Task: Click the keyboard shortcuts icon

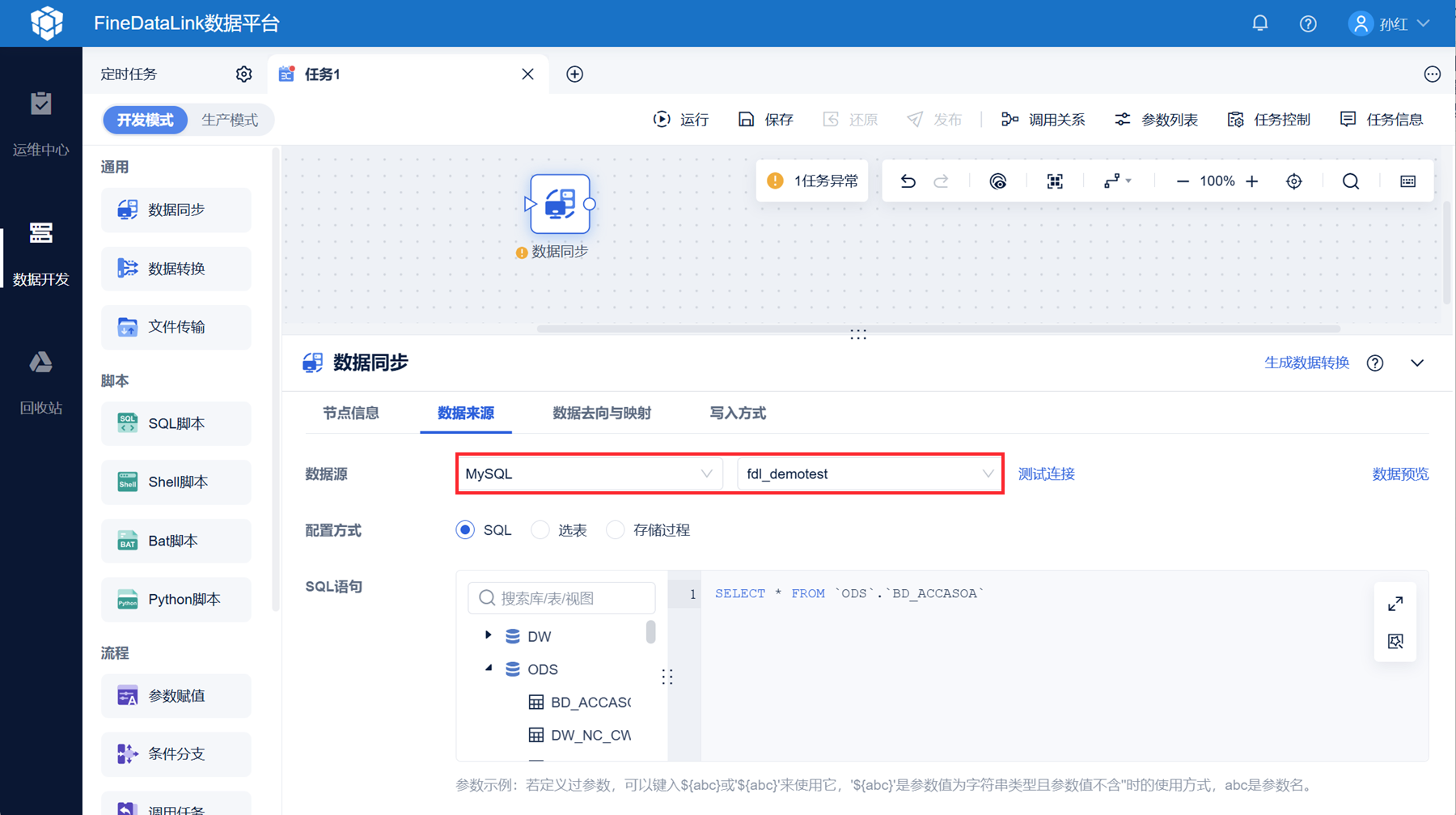Action: pos(1408,181)
